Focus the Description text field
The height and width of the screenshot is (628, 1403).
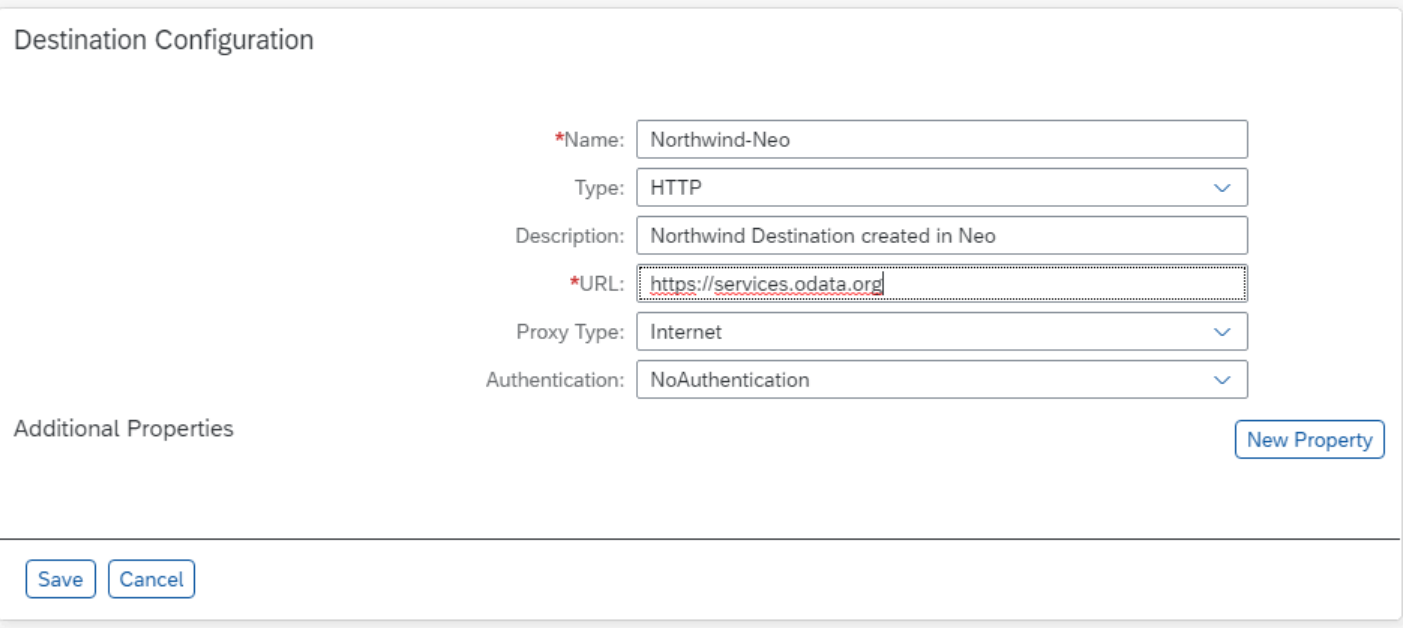[940, 236]
